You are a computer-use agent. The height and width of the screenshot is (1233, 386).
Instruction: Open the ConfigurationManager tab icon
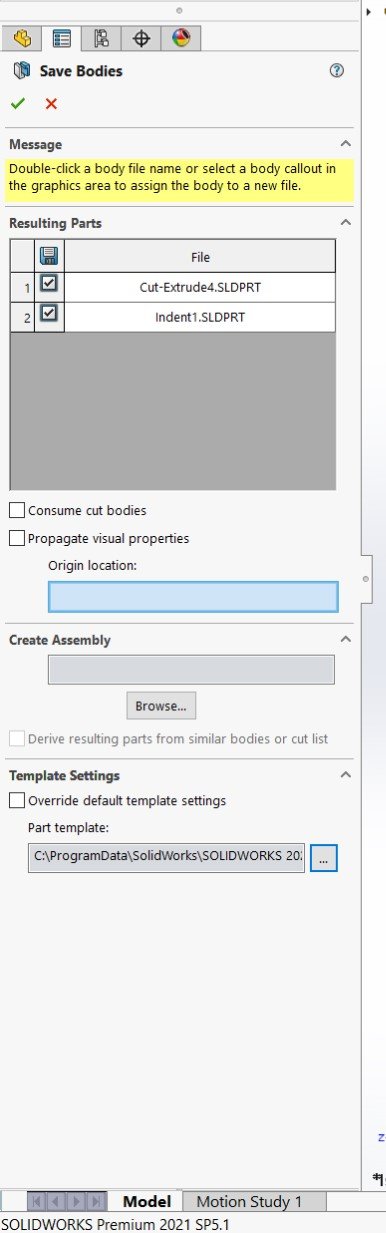101,39
